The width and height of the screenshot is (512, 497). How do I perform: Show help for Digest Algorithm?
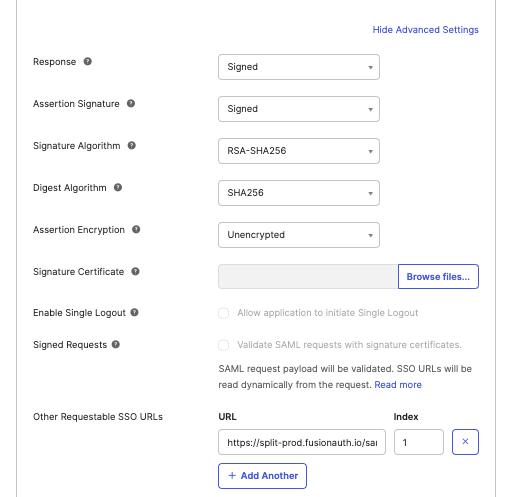pyautogui.click(x=118, y=187)
